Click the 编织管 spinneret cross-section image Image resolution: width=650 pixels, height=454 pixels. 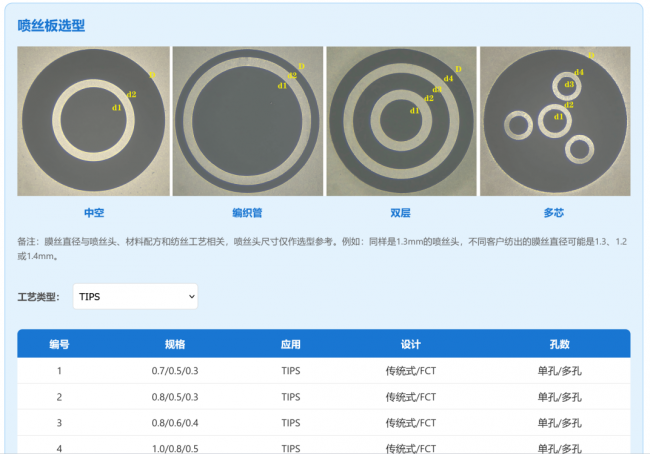pos(247,121)
